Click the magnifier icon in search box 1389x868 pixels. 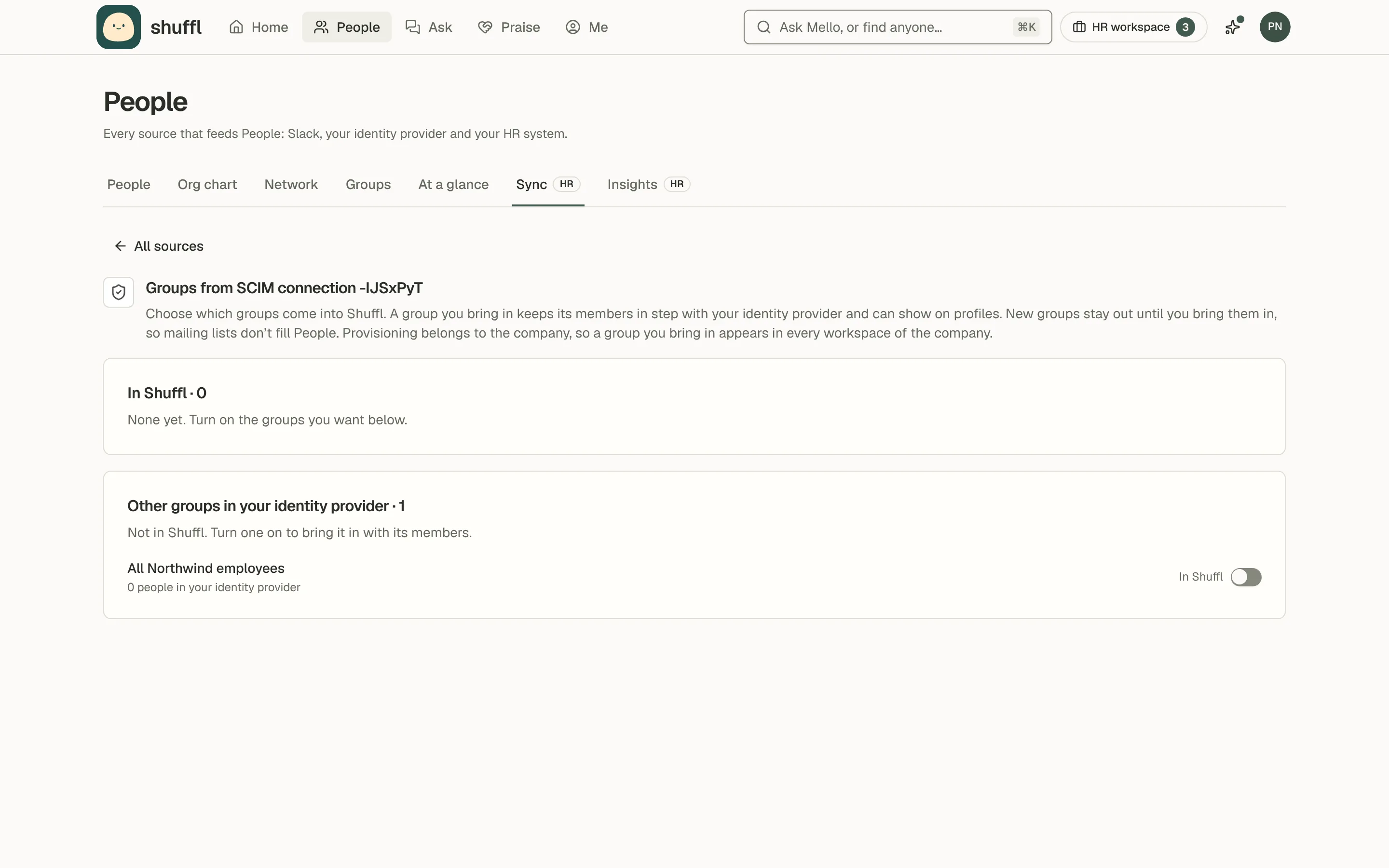point(763,27)
